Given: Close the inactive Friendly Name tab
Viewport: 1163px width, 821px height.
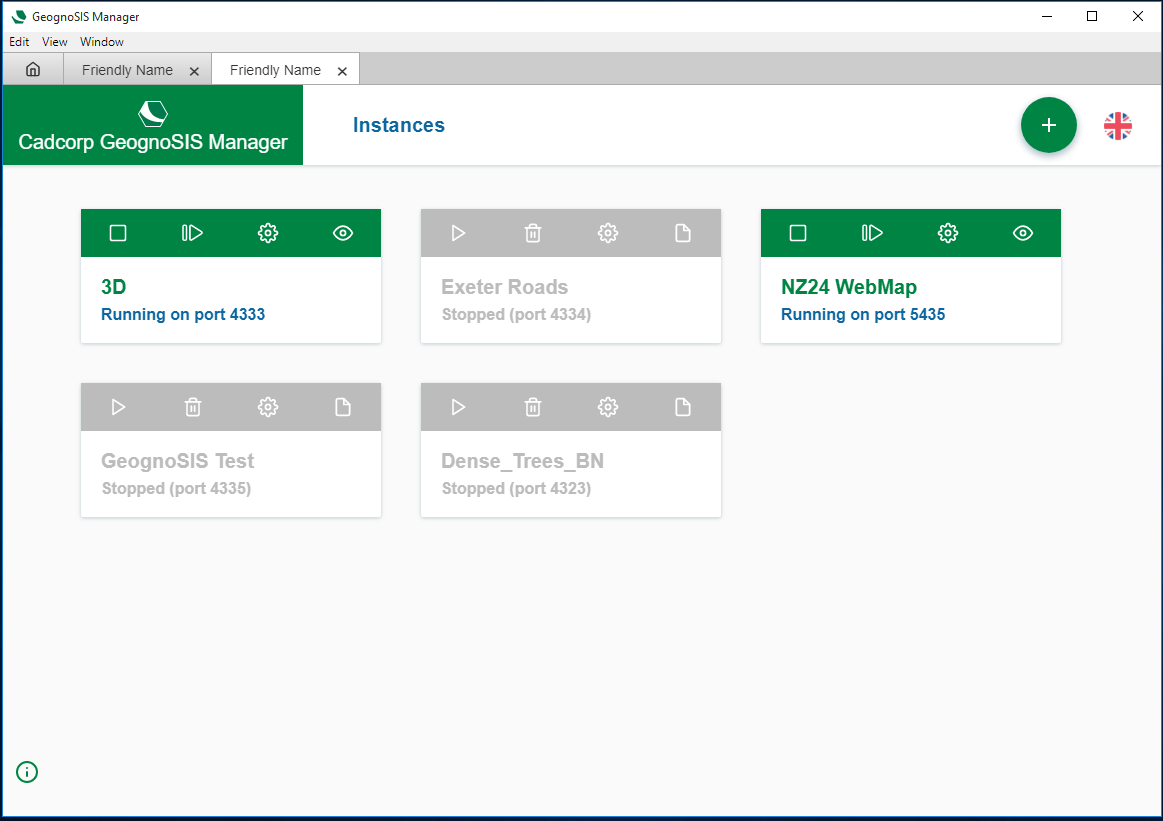Looking at the screenshot, I should 194,71.
